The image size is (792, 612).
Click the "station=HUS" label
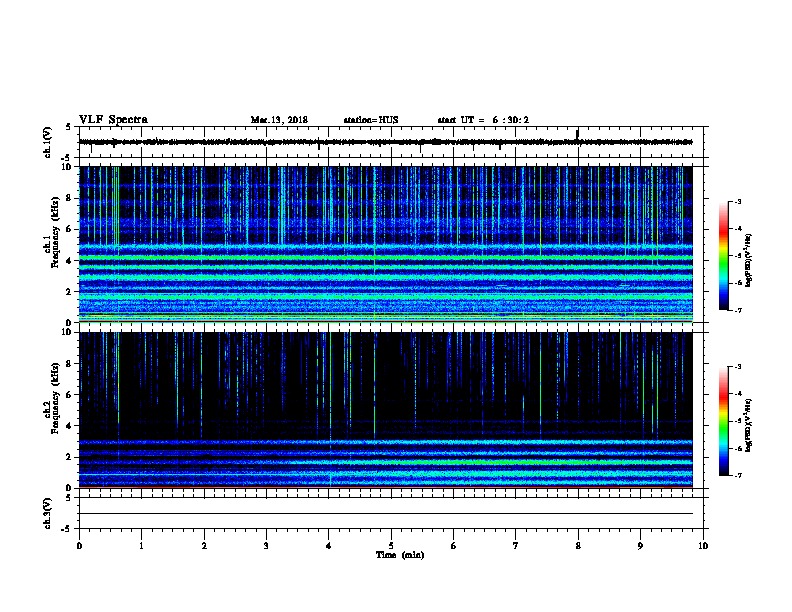pyautogui.click(x=371, y=120)
